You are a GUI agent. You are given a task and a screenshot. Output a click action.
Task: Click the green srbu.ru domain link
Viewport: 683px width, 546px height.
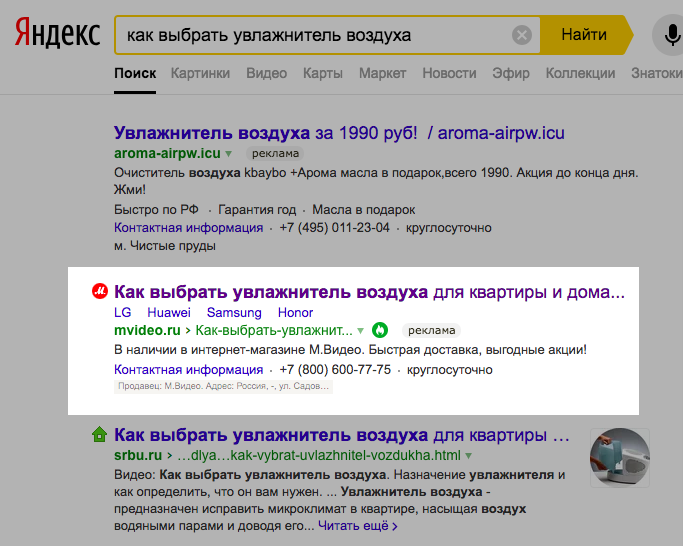(138, 455)
